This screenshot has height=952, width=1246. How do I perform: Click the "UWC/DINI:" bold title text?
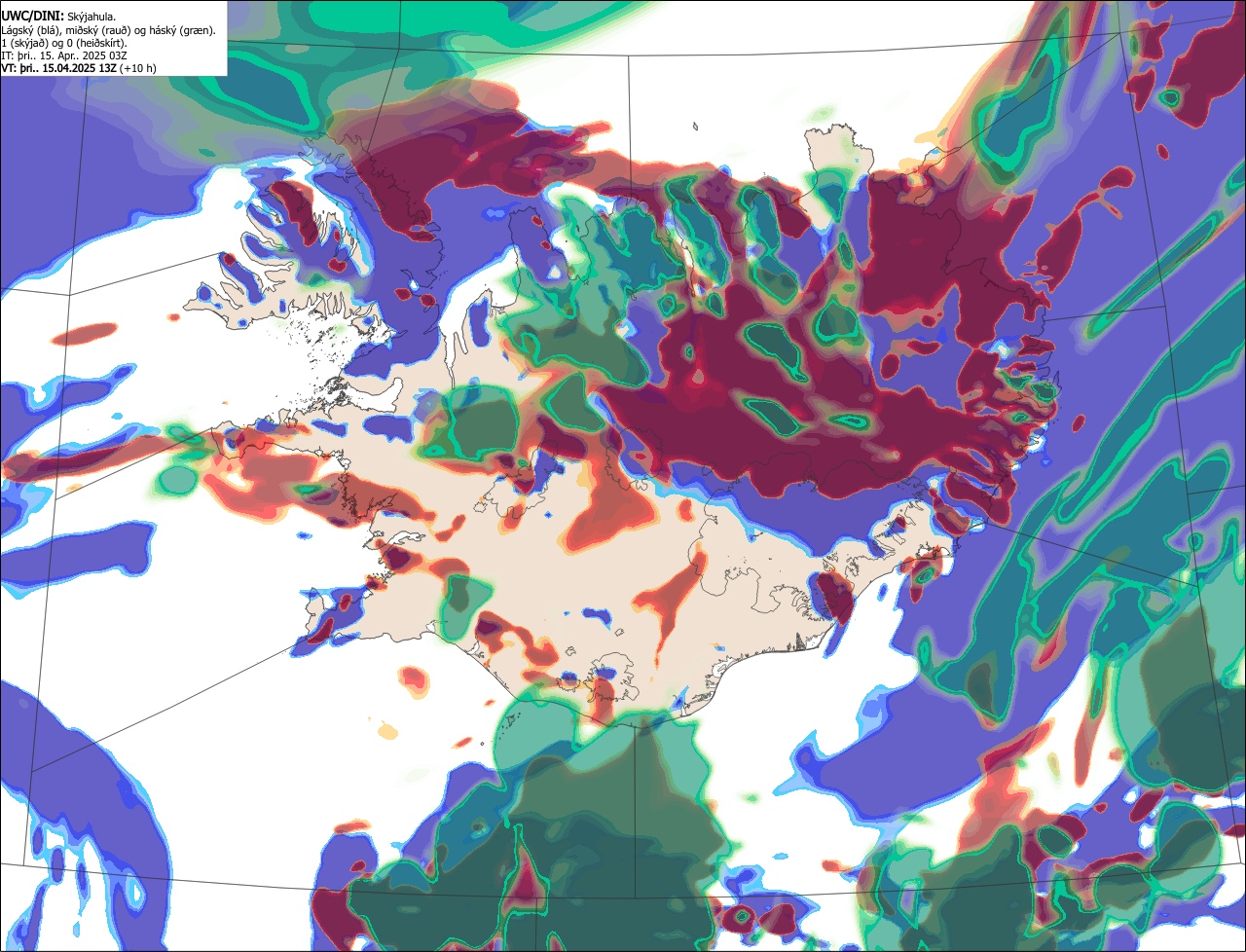[x=33, y=17]
